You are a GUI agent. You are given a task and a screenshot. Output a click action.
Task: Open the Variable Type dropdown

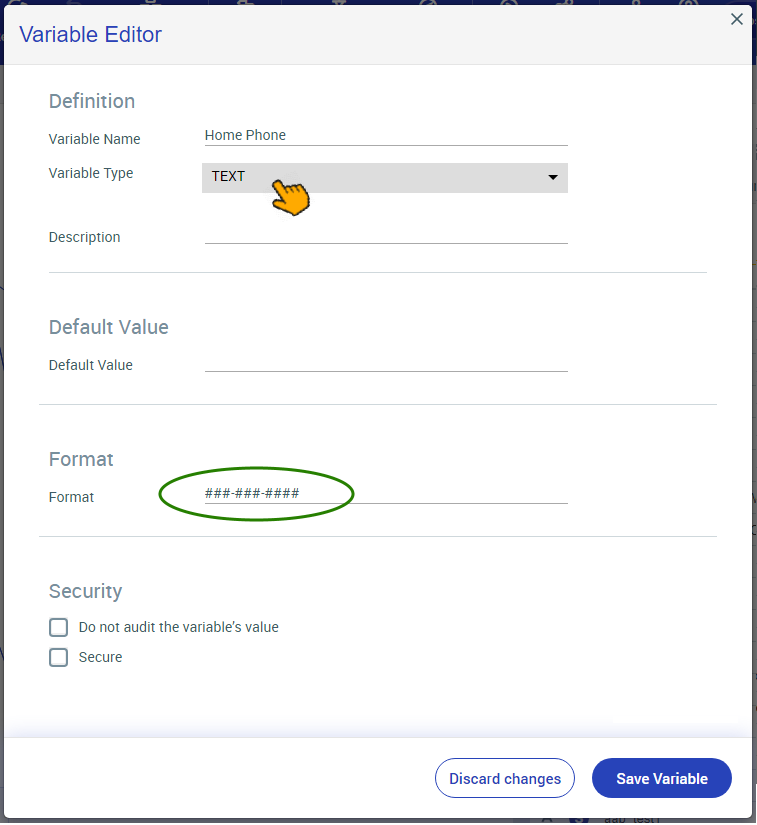click(x=385, y=178)
